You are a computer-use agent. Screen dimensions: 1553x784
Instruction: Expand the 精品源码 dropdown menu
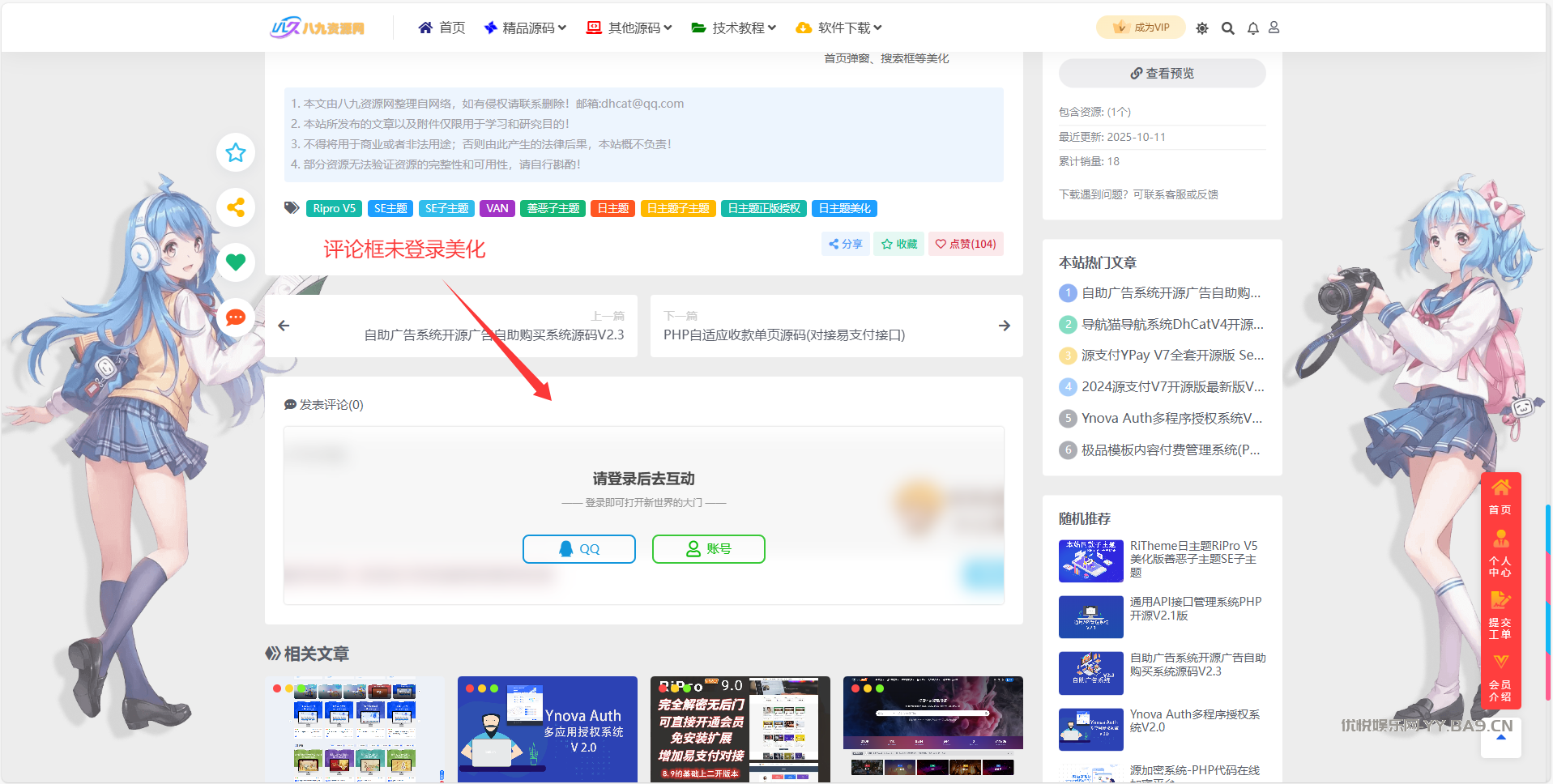pos(525,28)
